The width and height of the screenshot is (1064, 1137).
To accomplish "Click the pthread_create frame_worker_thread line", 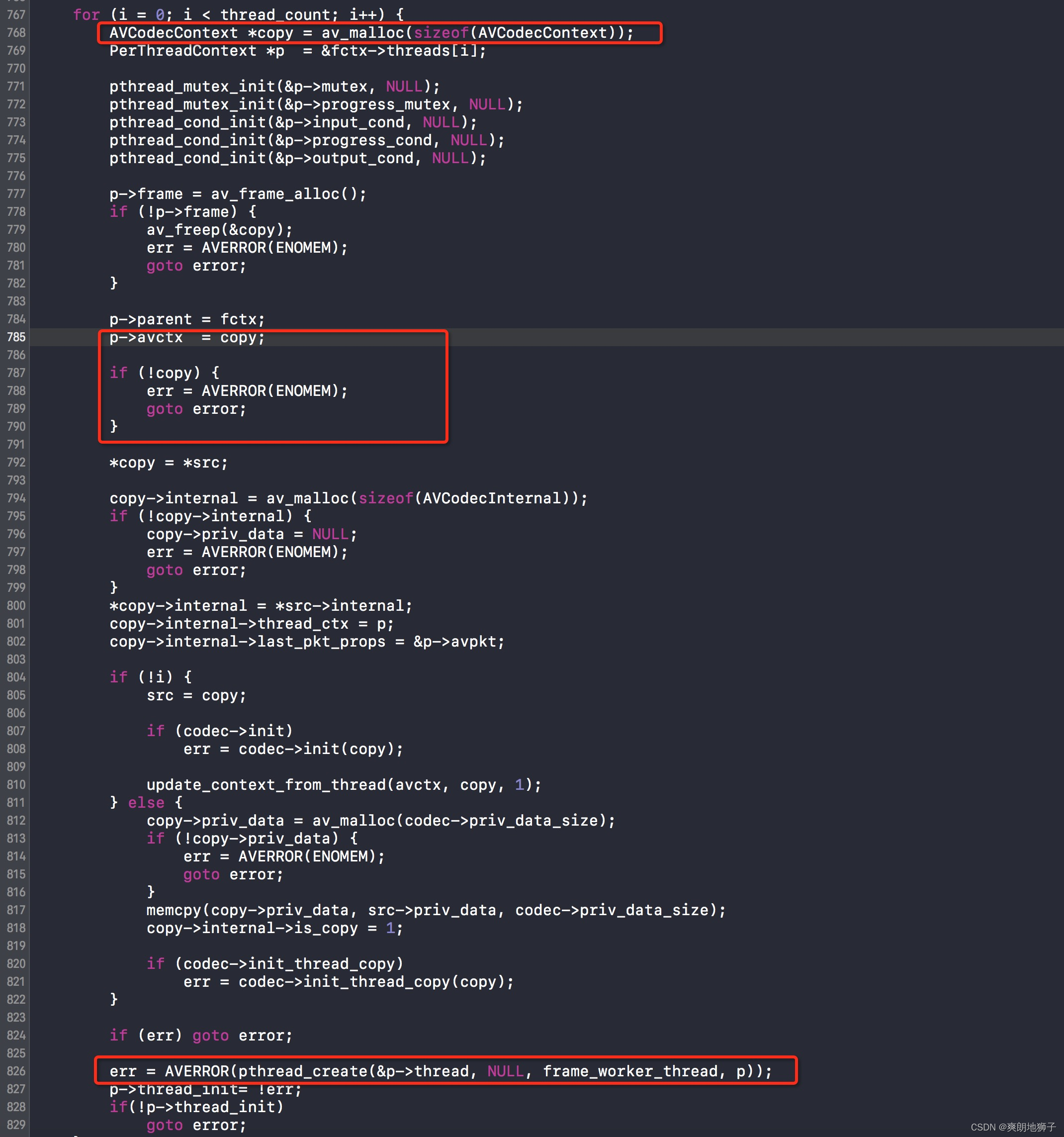I will click(x=441, y=1071).
